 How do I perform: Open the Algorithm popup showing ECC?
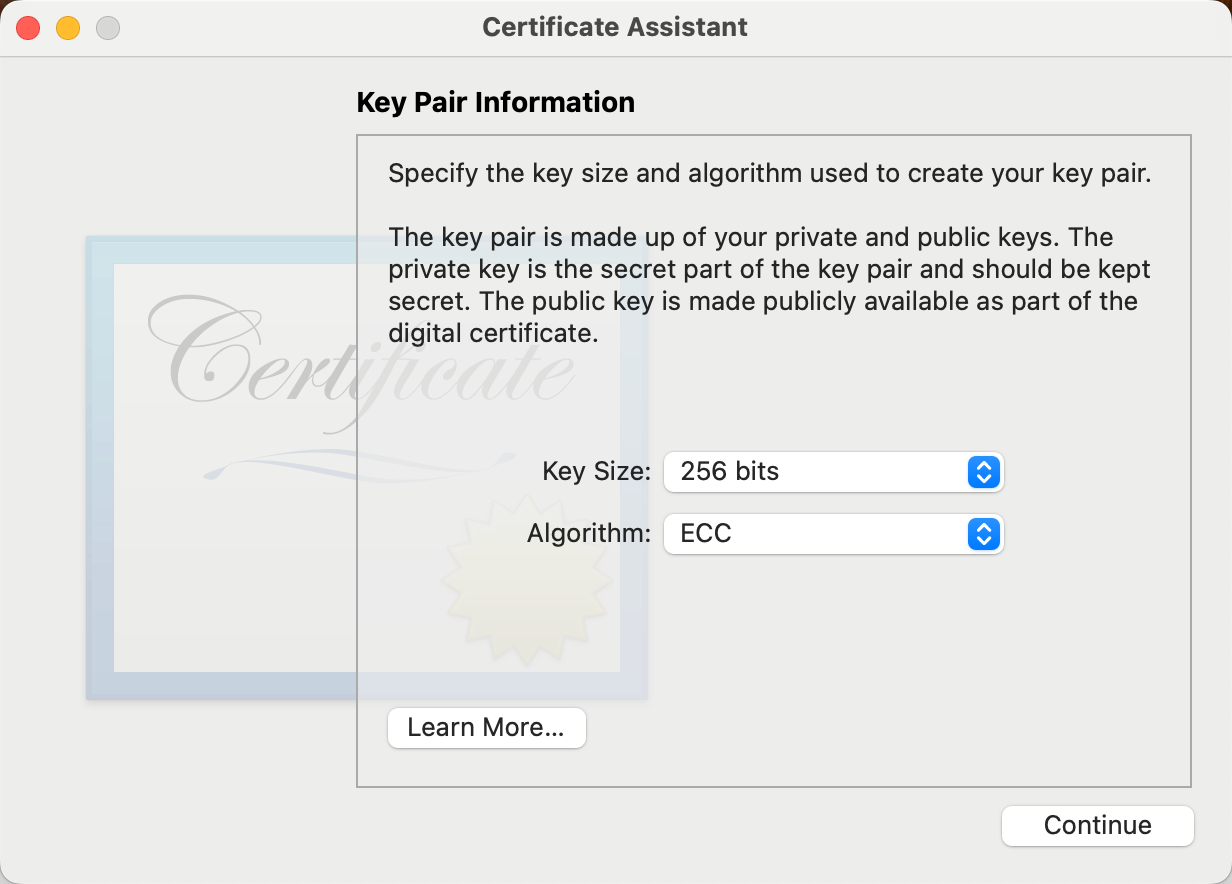[x=833, y=534]
